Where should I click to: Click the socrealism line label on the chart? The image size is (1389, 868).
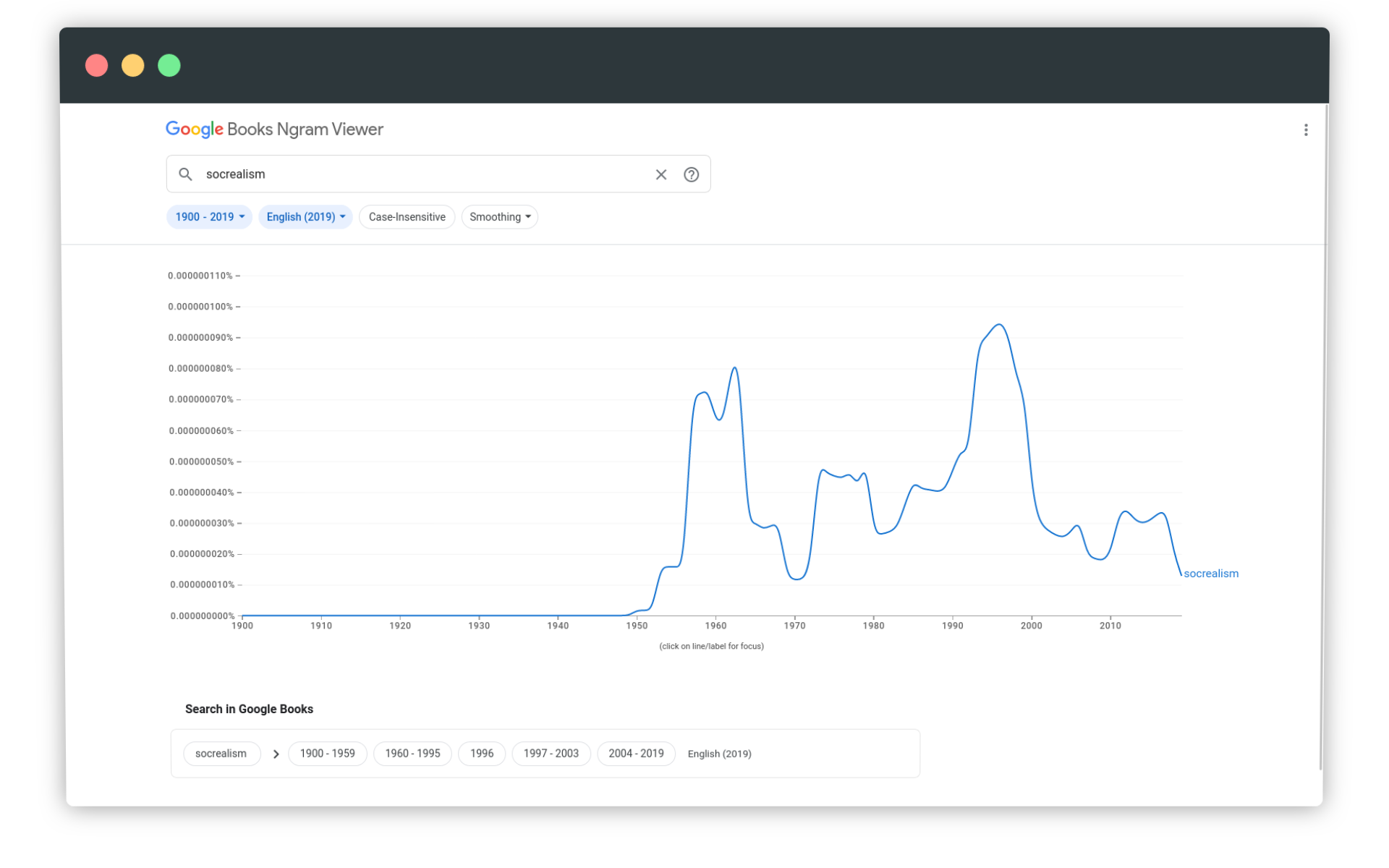click(1210, 574)
